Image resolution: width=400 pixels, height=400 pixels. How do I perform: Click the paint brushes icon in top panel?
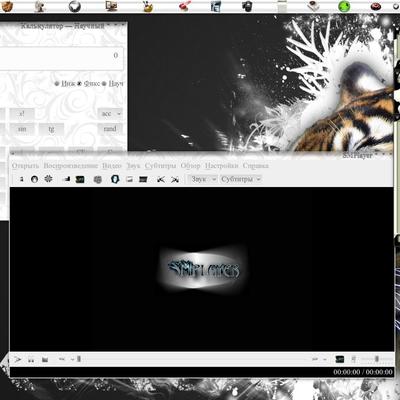148,6
